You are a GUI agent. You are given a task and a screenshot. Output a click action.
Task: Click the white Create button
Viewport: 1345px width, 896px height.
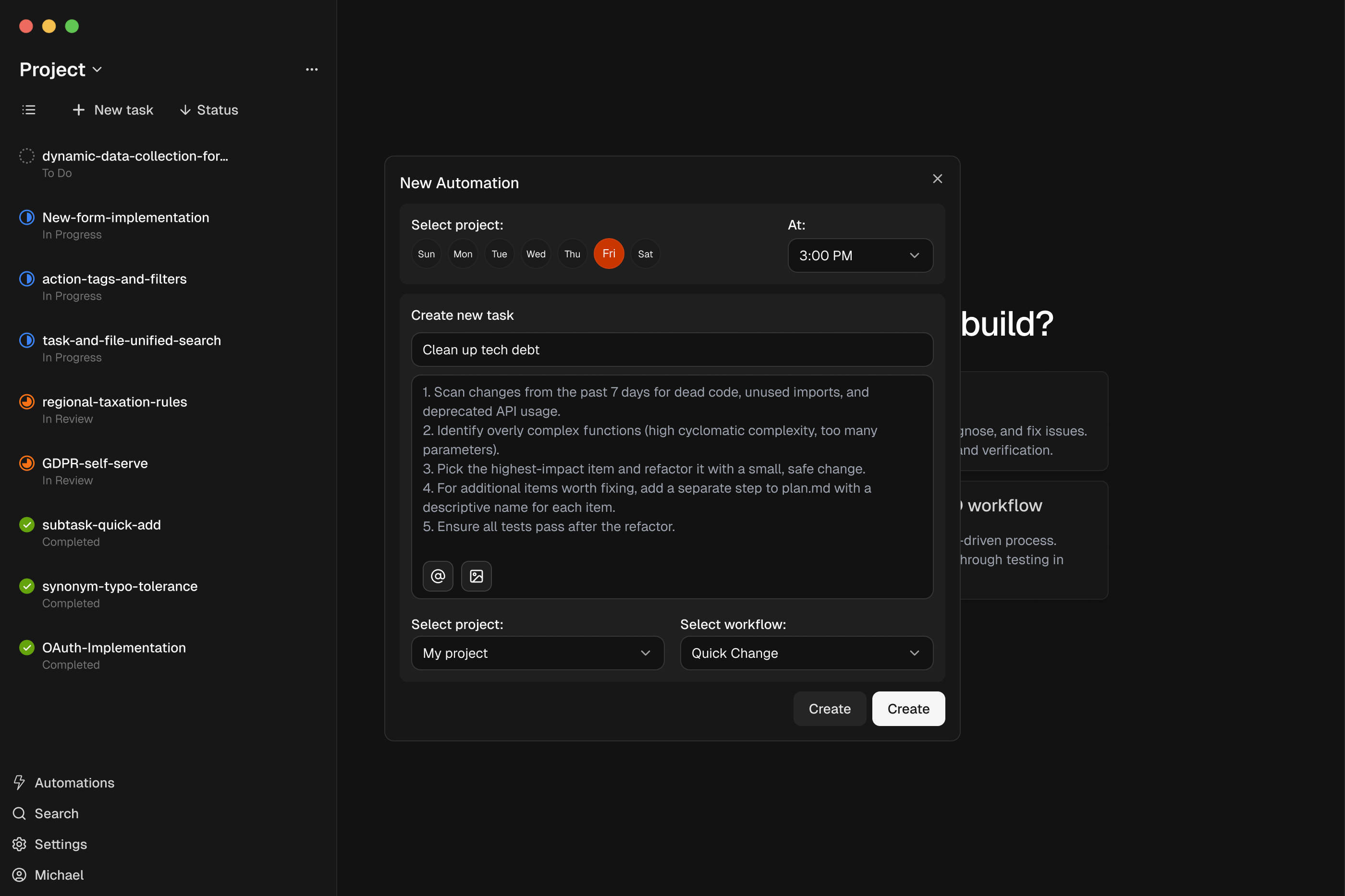pos(908,709)
